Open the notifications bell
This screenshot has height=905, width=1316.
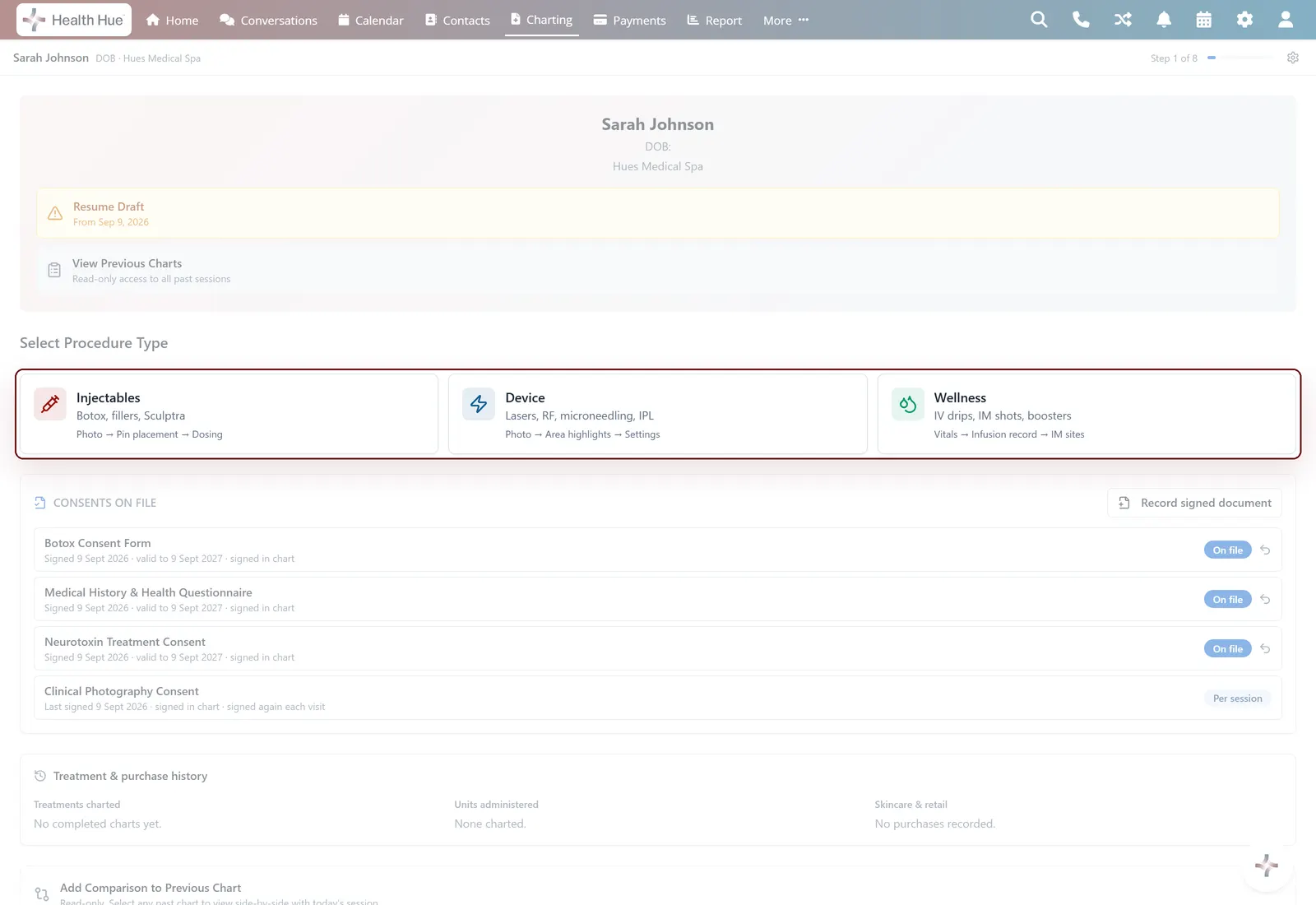(x=1164, y=20)
